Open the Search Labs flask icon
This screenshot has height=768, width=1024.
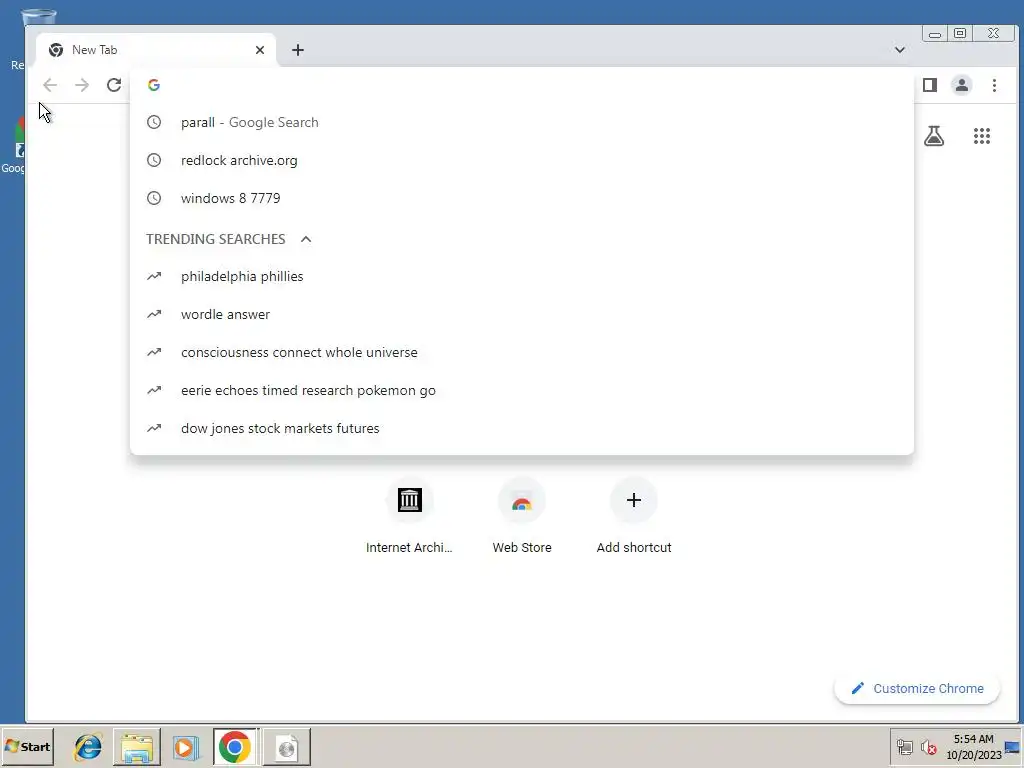[934, 136]
